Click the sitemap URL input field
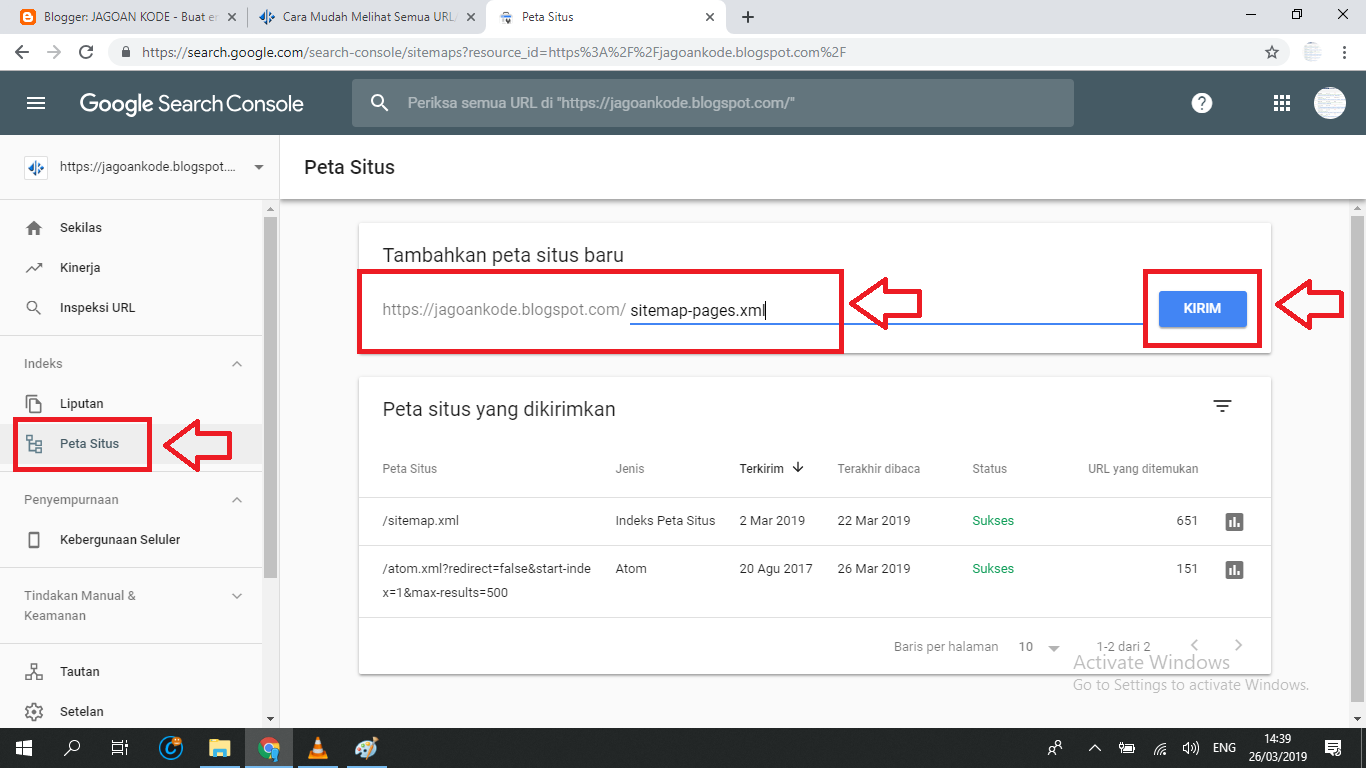Viewport: 1366px width, 768px height. coord(886,310)
